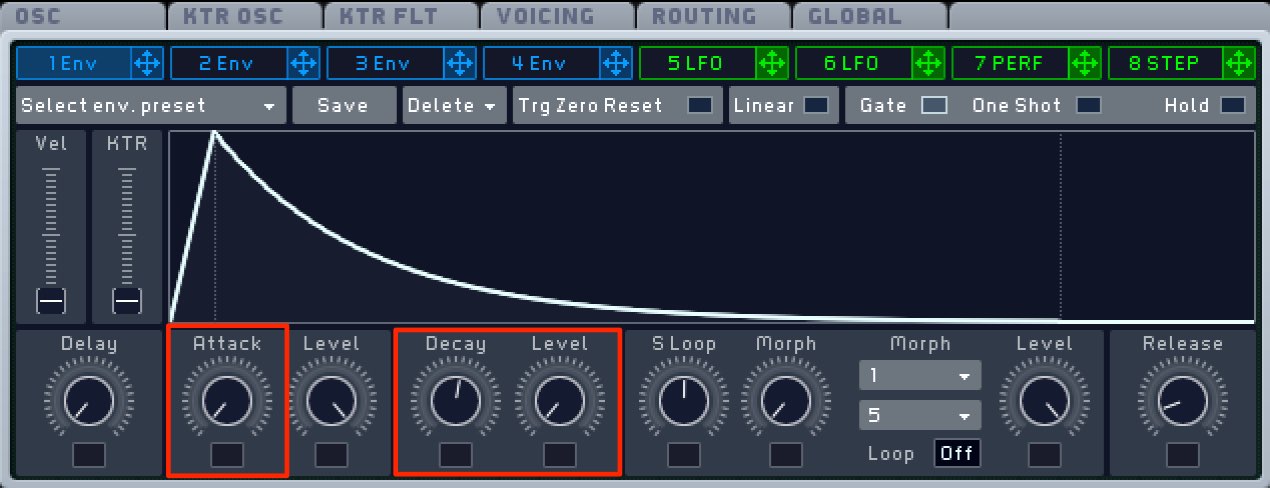Click the move-arrows icon beside 2 Env

coord(303,64)
